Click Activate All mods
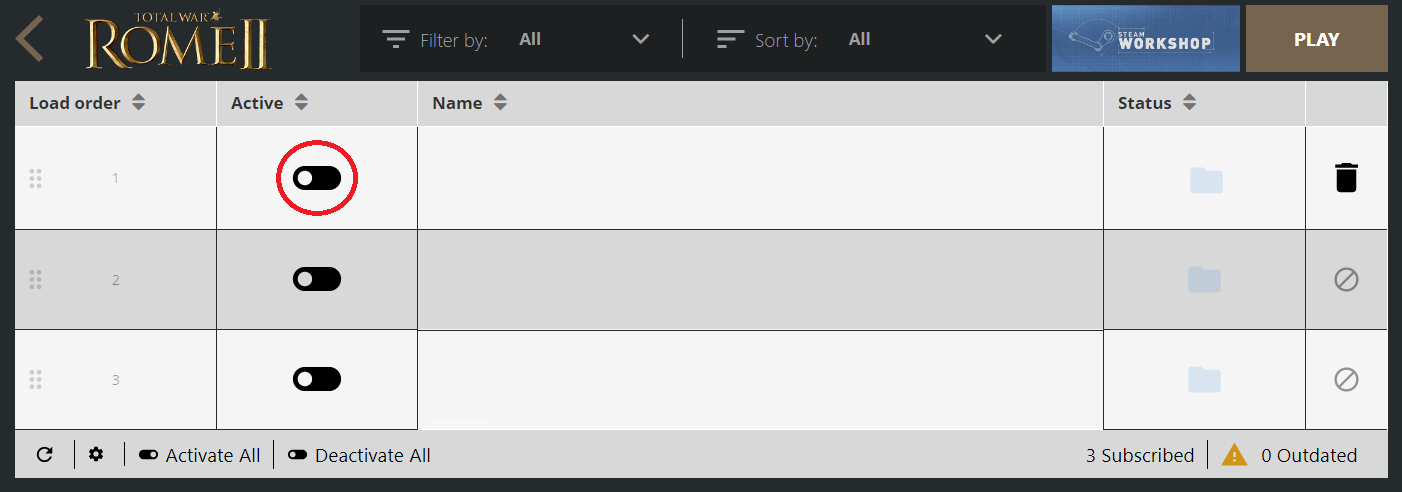Image resolution: width=1402 pixels, height=492 pixels. coord(200,455)
